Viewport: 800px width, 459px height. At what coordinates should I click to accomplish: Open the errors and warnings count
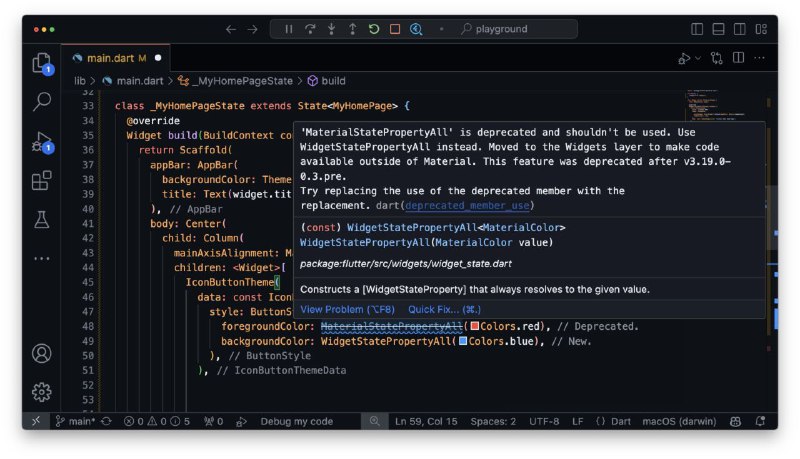pos(157,422)
